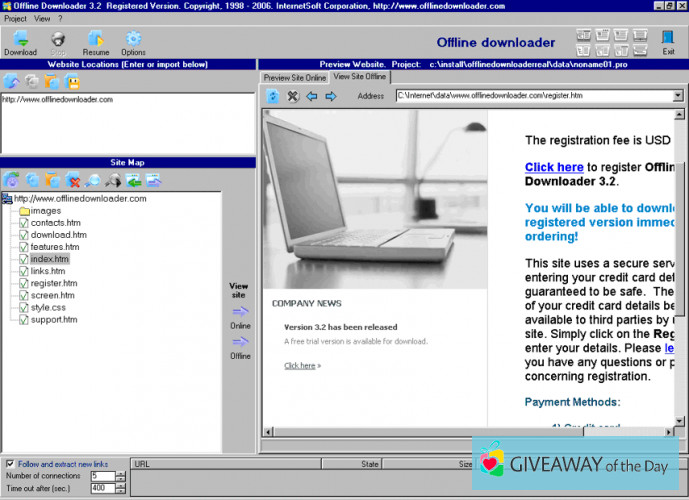689x500 pixels.
Task: Uncheck the contacts.htm file checkbox
Action: pyautogui.click(x=24, y=223)
